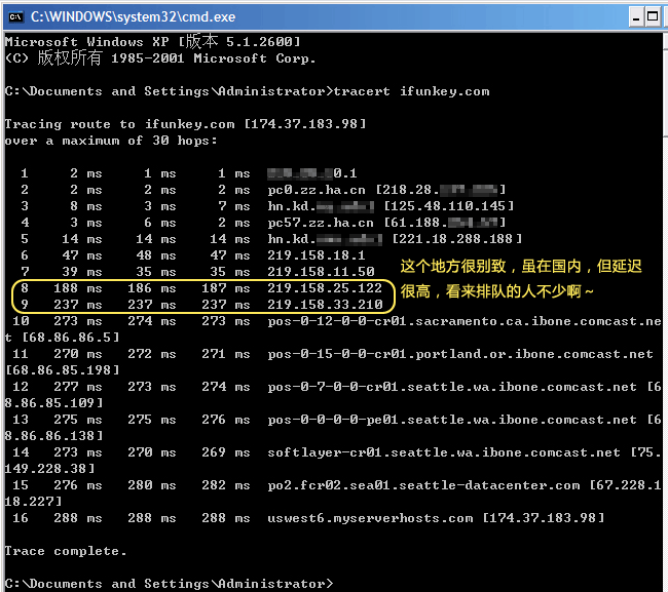Click the "Trace complete." message
668x592 pixels.
click(65, 551)
